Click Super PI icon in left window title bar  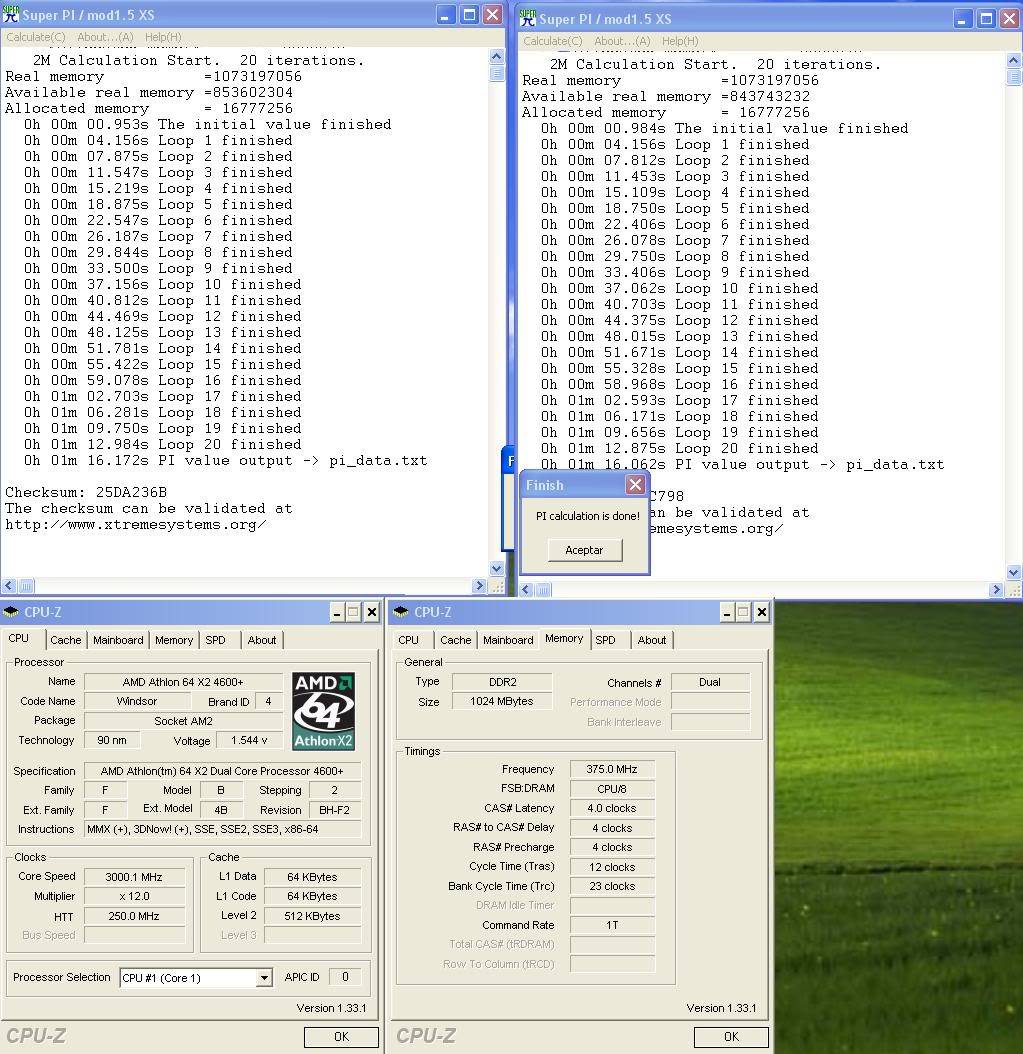click(11, 14)
